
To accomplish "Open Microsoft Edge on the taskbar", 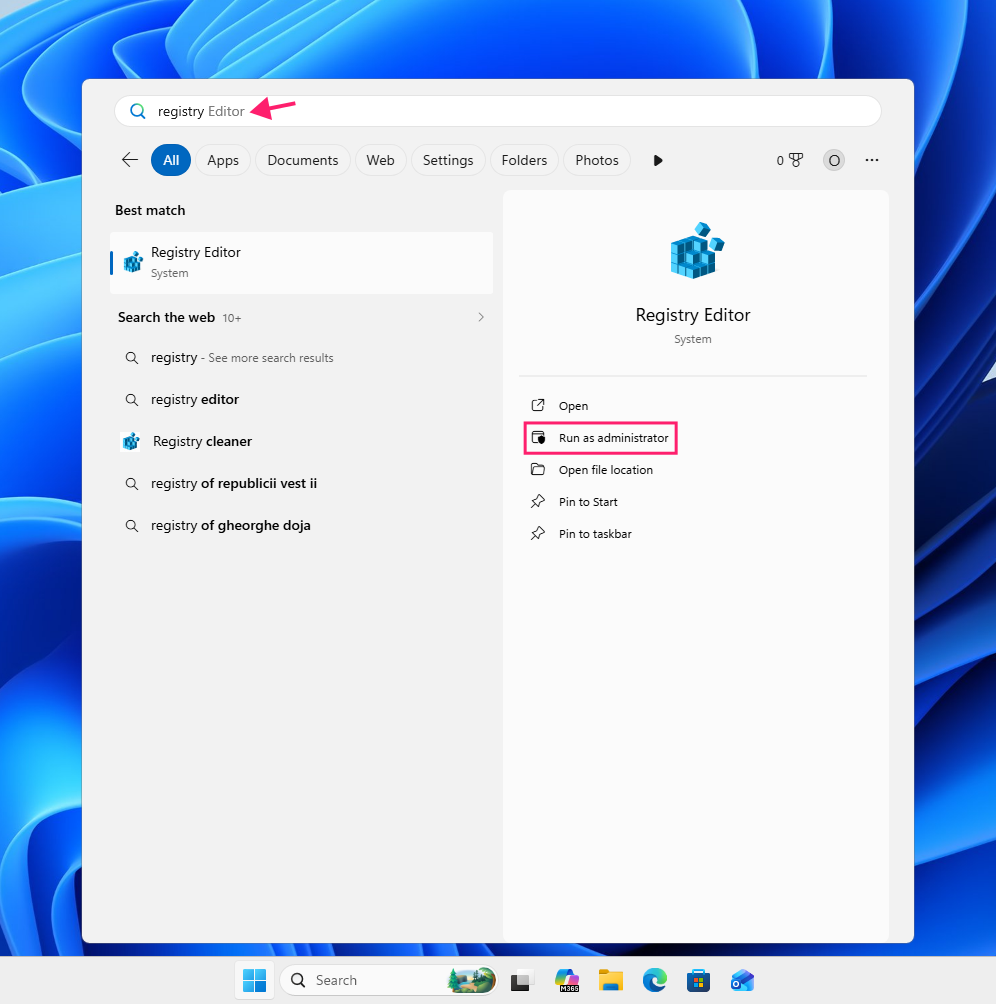I will (655, 980).
